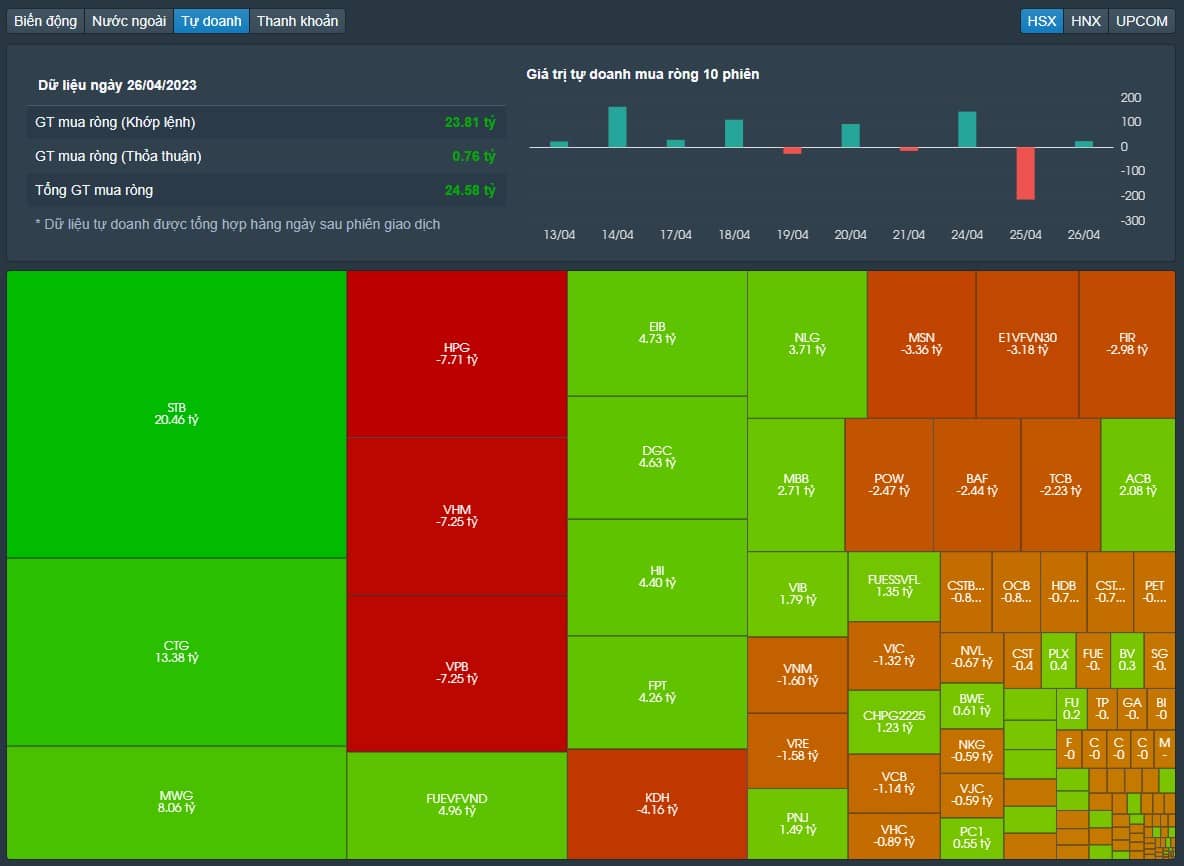Select the NLG 3.71 tỷ tile
Image resolution: width=1184 pixels, height=866 pixels.
coord(807,344)
